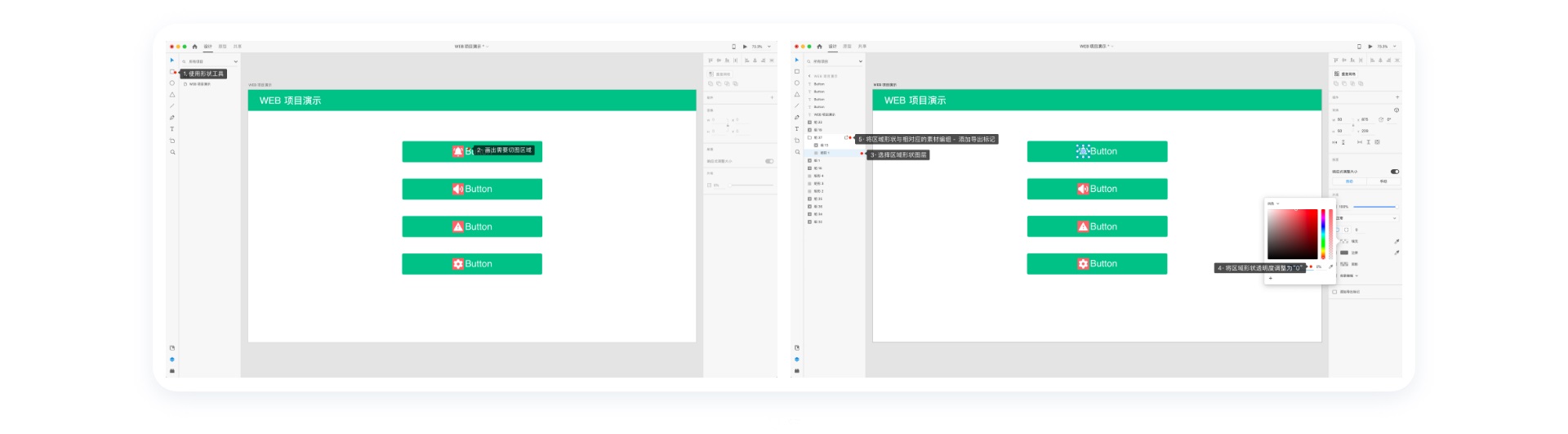
Task: Switch to the Design tab in right window
Action: pos(833,47)
